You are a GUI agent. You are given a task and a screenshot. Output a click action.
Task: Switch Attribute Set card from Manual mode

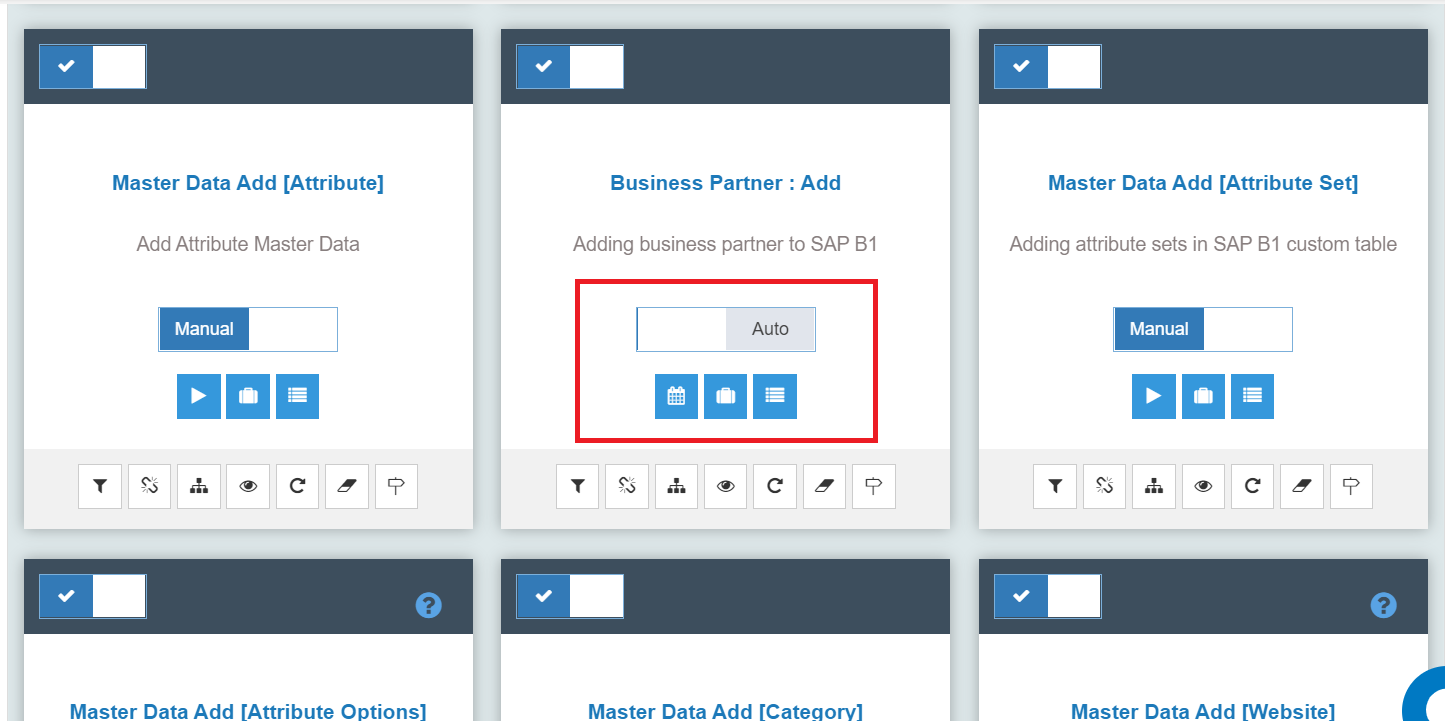click(x=1203, y=329)
